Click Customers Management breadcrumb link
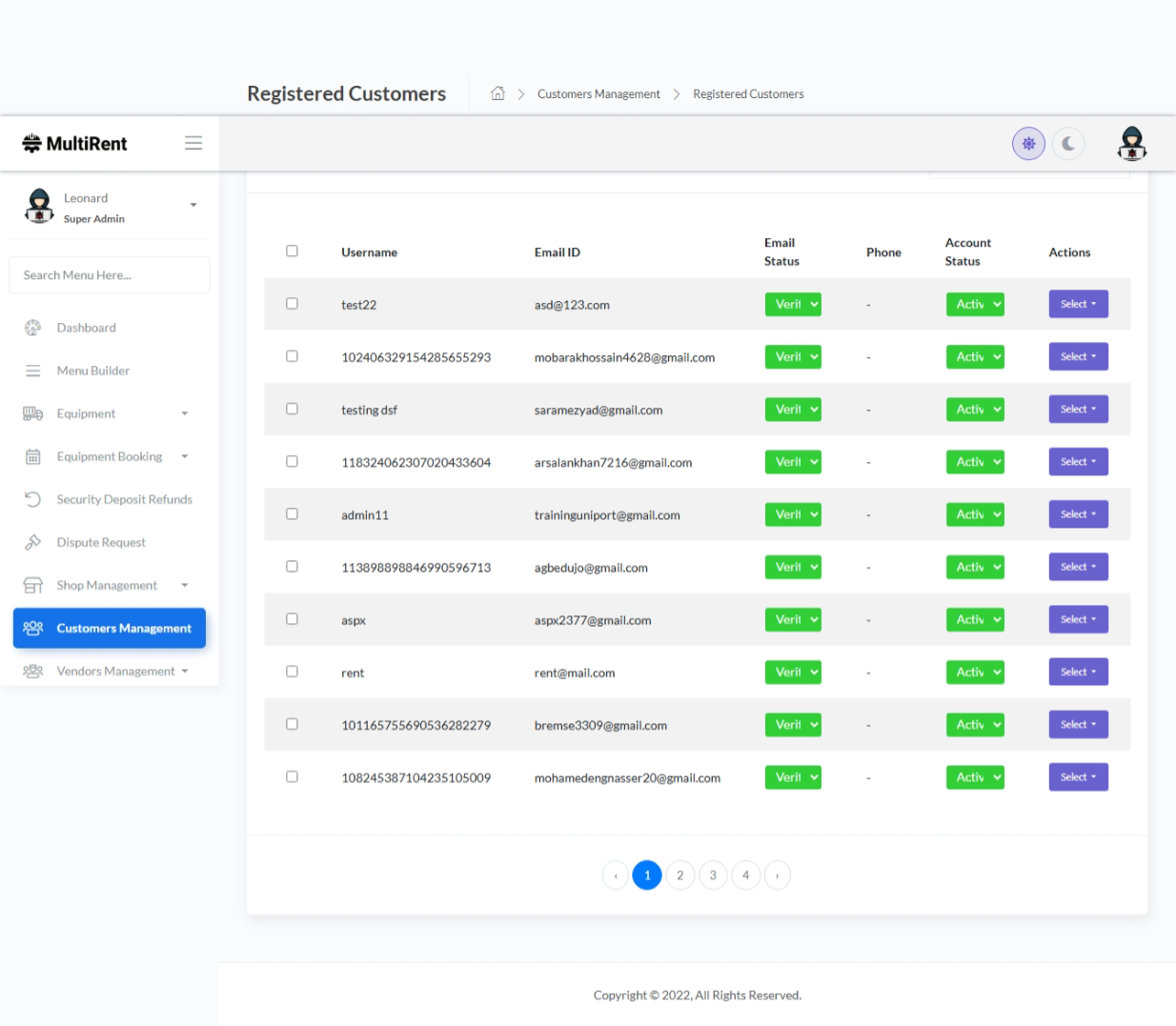The width and height of the screenshot is (1176, 1026). (x=598, y=94)
